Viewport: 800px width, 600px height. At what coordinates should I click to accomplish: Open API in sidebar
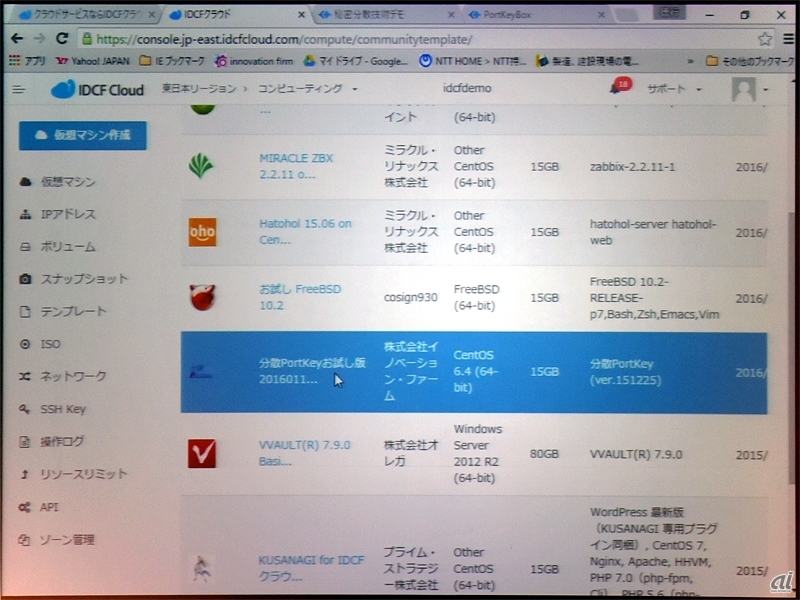click(x=49, y=507)
